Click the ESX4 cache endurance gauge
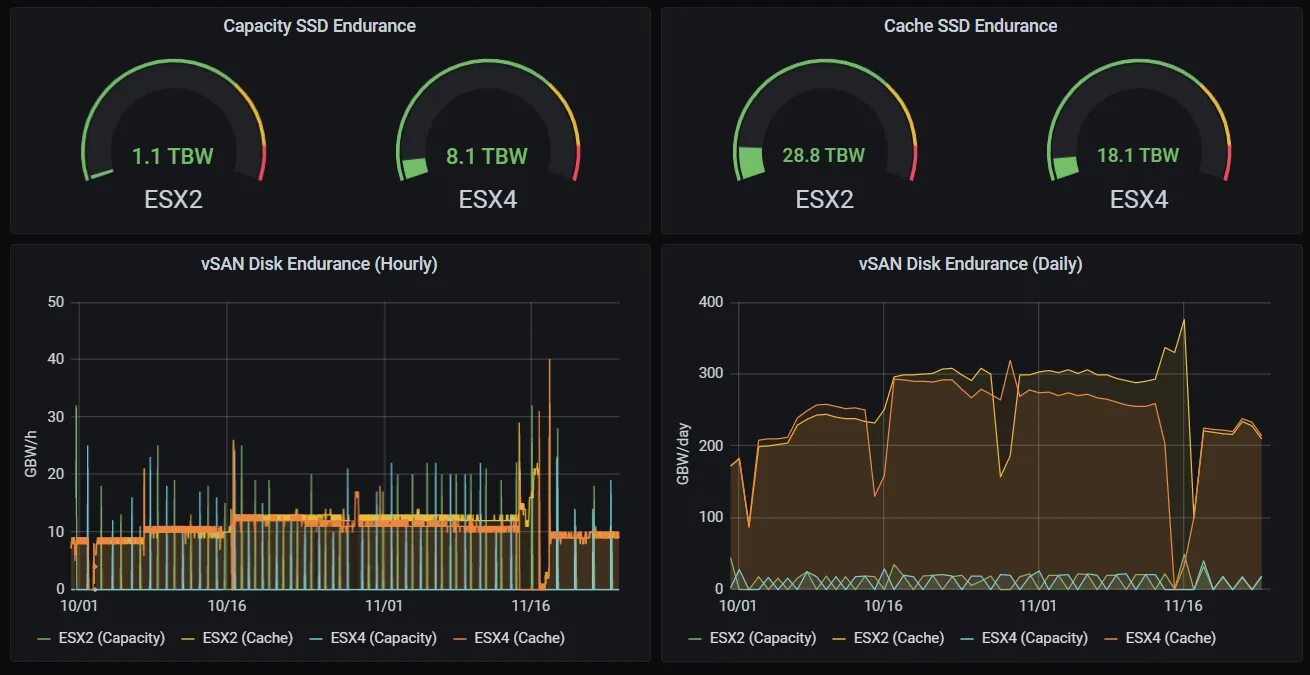This screenshot has width=1310, height=675. [x=1138, y=120]
